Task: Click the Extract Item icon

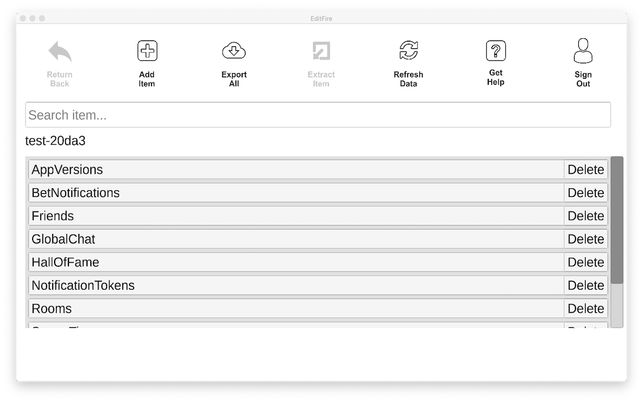Action: [x=321, y=51]
